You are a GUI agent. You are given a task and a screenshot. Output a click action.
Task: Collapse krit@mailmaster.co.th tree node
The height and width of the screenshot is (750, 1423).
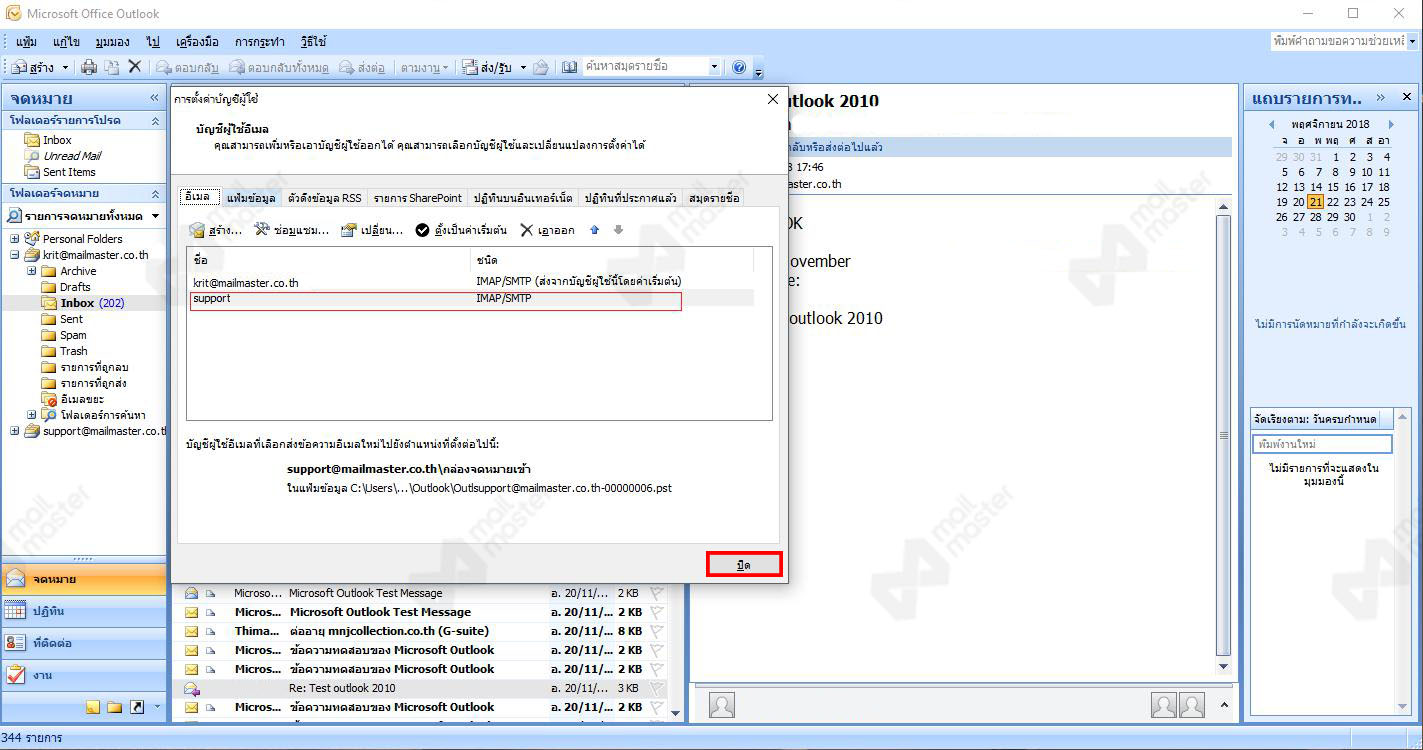pyautogui.click(x=15, y=255)
